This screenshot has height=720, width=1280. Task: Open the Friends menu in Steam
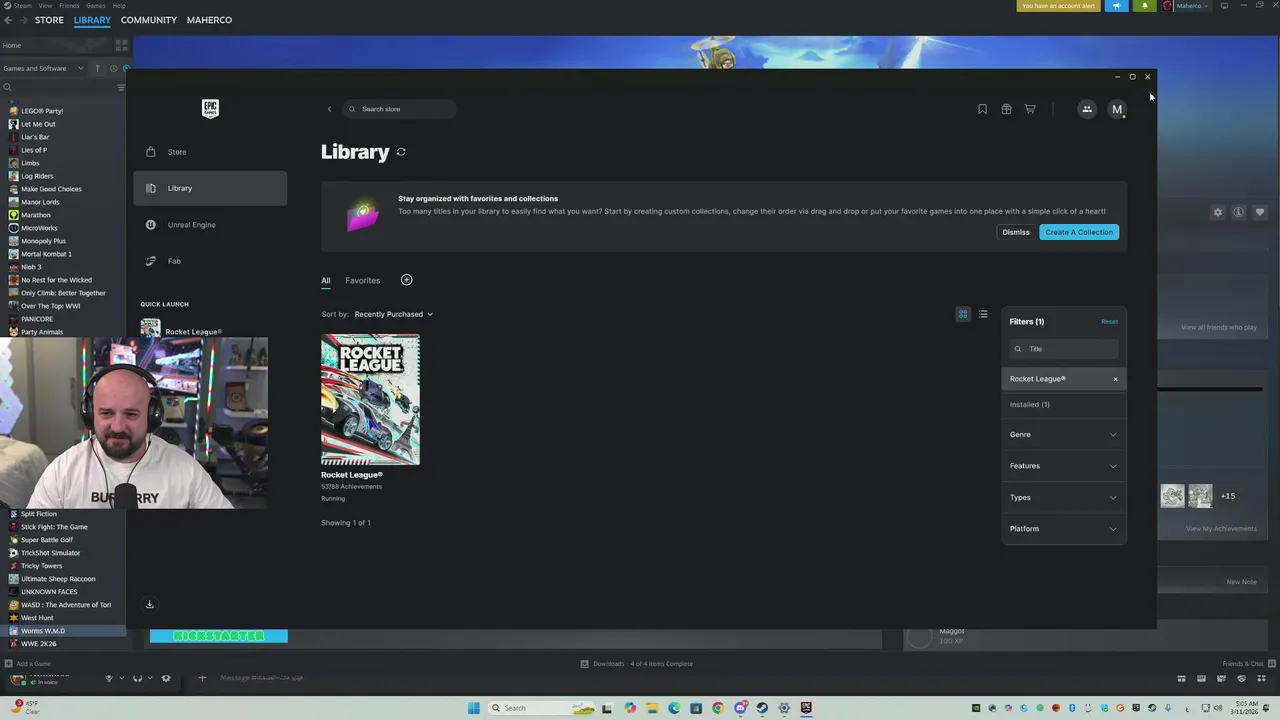pos(69,5)
